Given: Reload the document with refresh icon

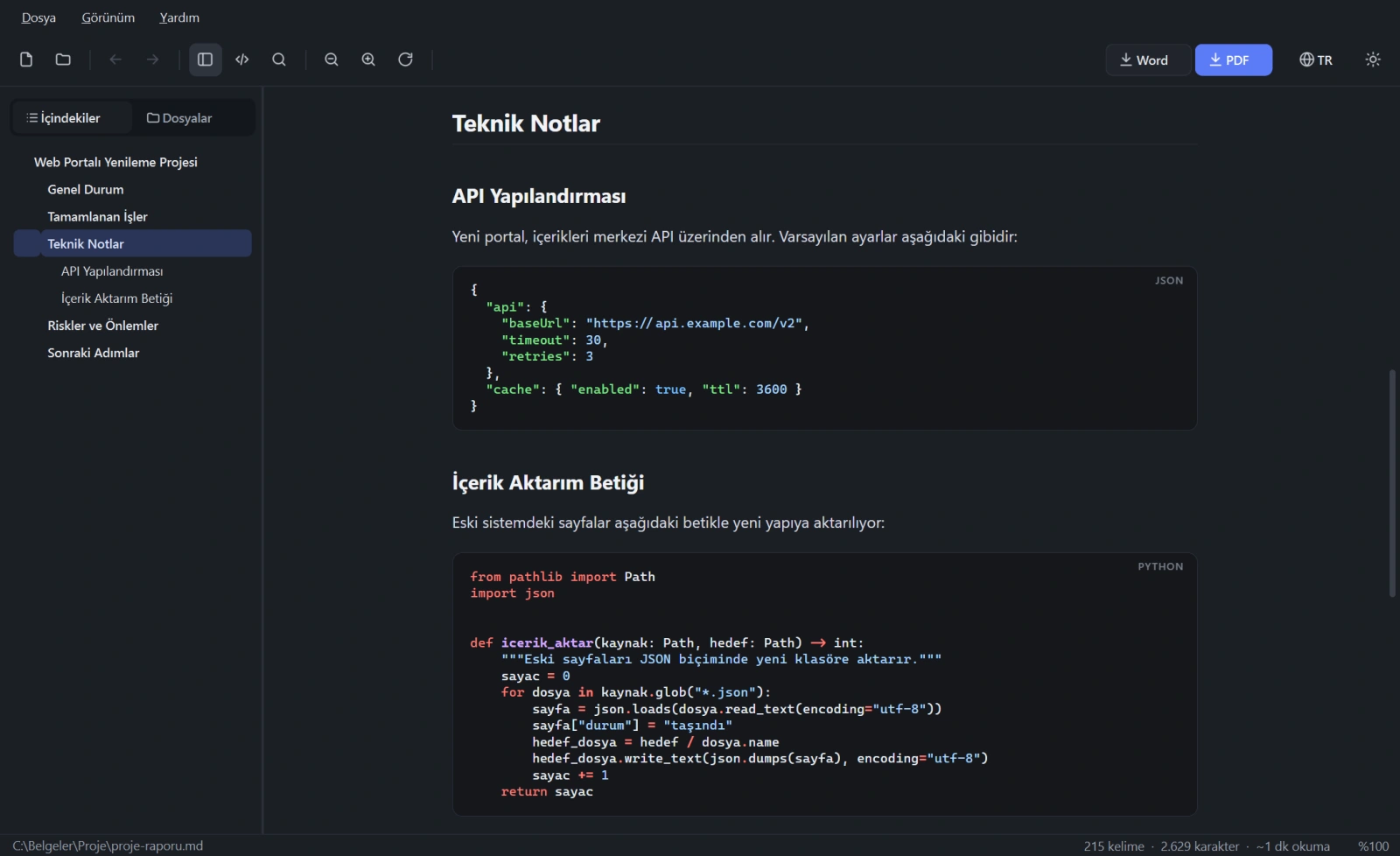Looking at the screenshot, I should [405, 60].
